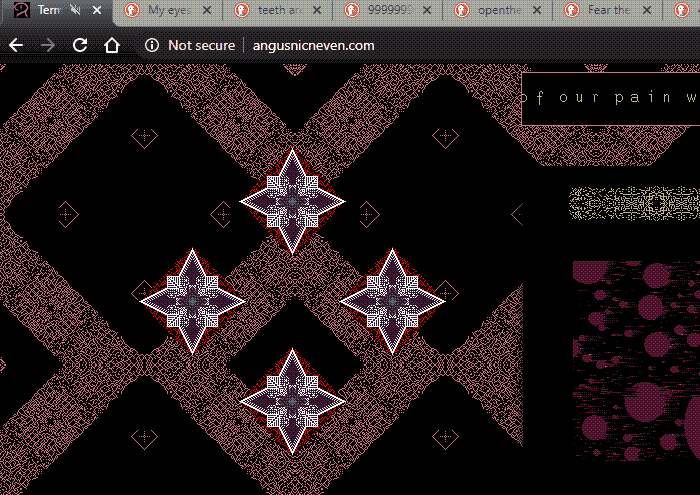The image size is (700, 495).
Task: Go to the browser home page
Action: click(x=112, y=45)
